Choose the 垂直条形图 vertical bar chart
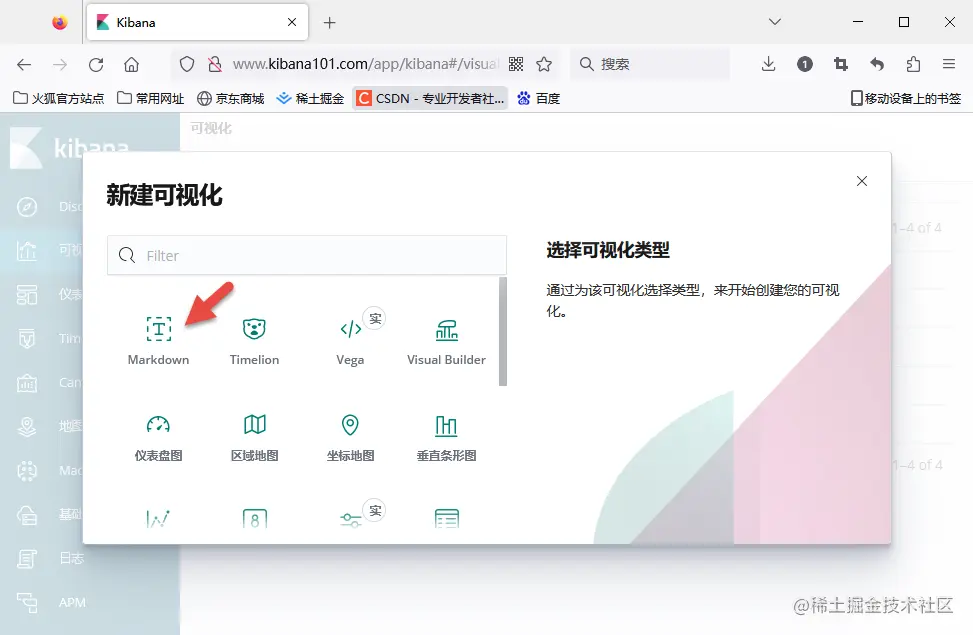 click(x=446, y=437)
